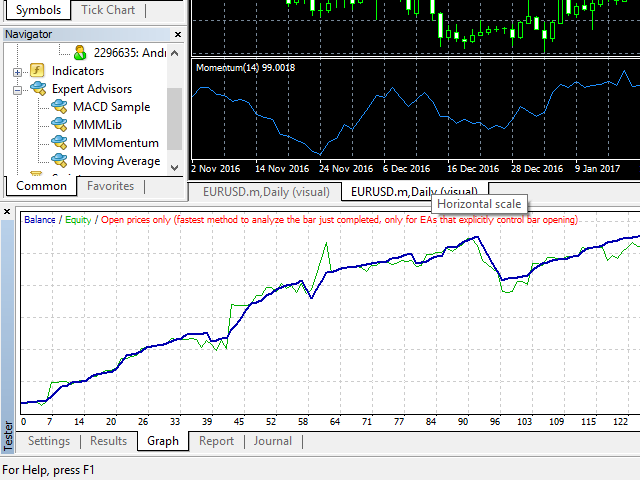Open the Journal tab in Tester
The image size is (640, 480).
tap(273, 441)
